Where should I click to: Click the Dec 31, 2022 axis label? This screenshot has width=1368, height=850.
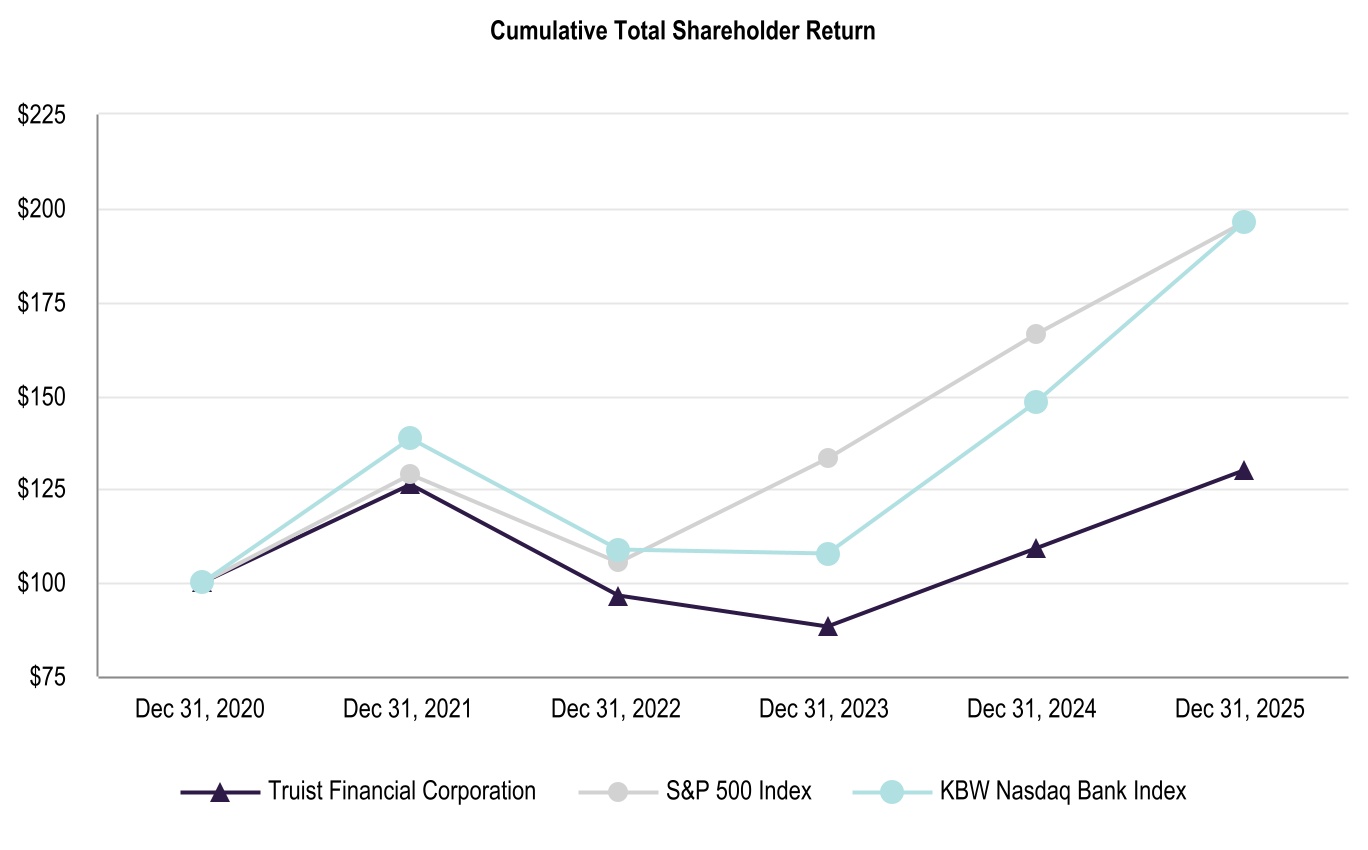pyautogui.click(x=616, y=709)
